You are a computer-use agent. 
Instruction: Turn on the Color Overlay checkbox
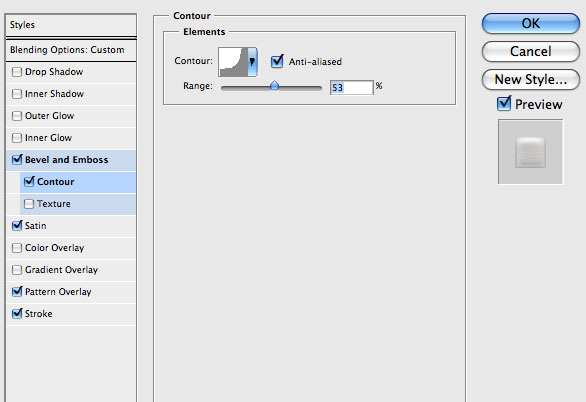click(17, 248)
